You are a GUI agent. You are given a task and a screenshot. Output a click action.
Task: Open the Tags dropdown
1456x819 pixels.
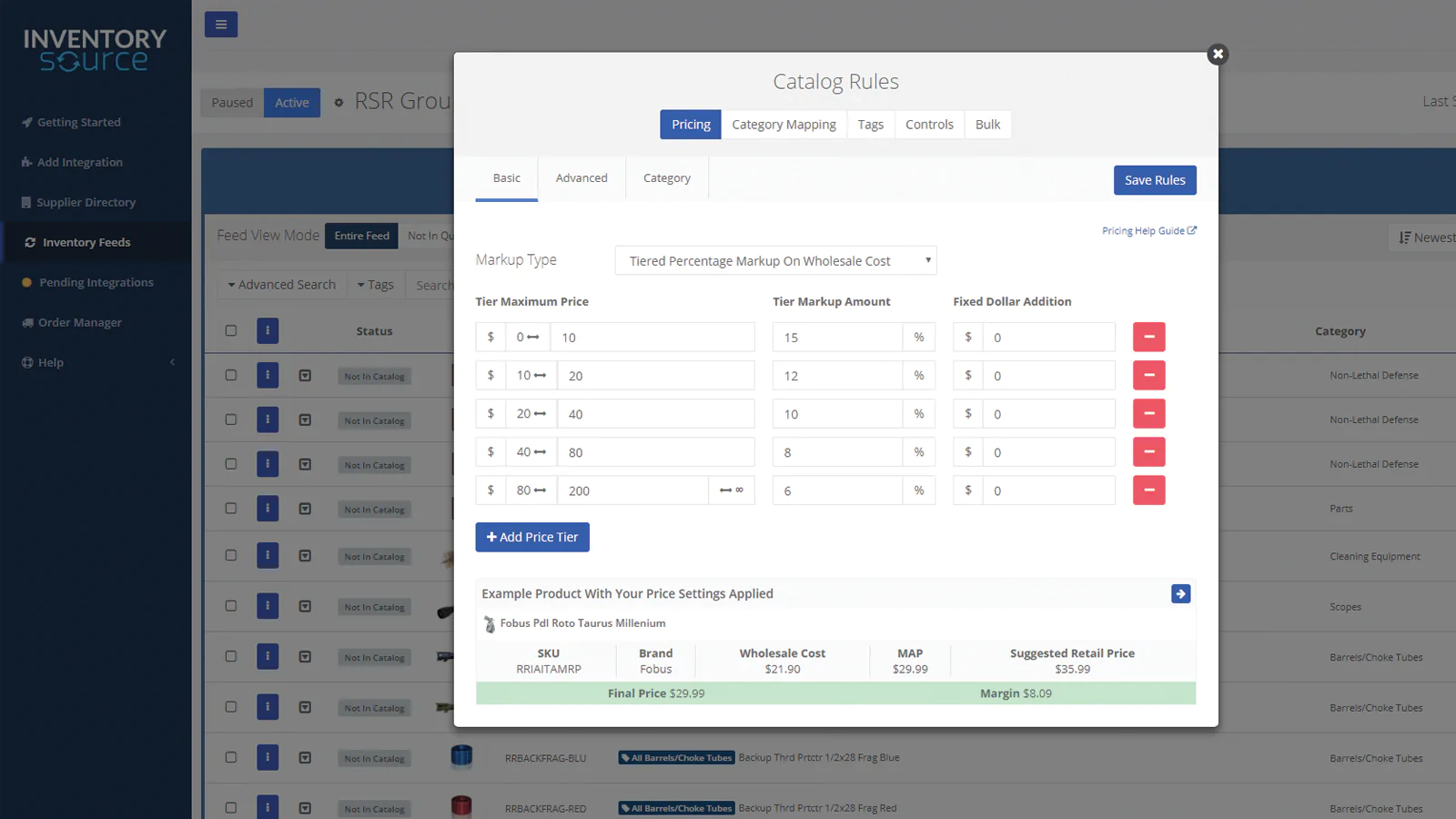point(375,284)
